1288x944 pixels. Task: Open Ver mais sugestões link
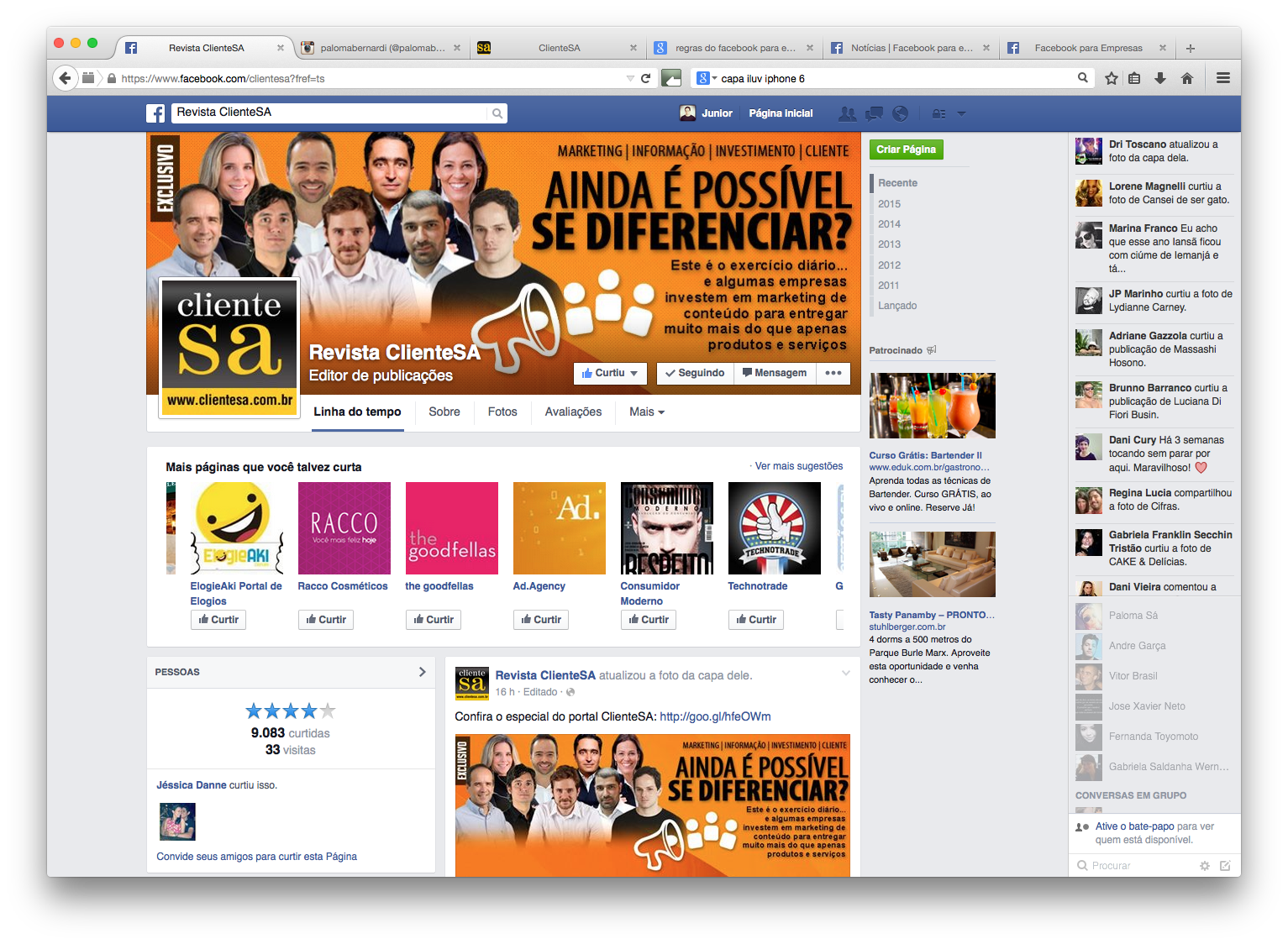798,466
